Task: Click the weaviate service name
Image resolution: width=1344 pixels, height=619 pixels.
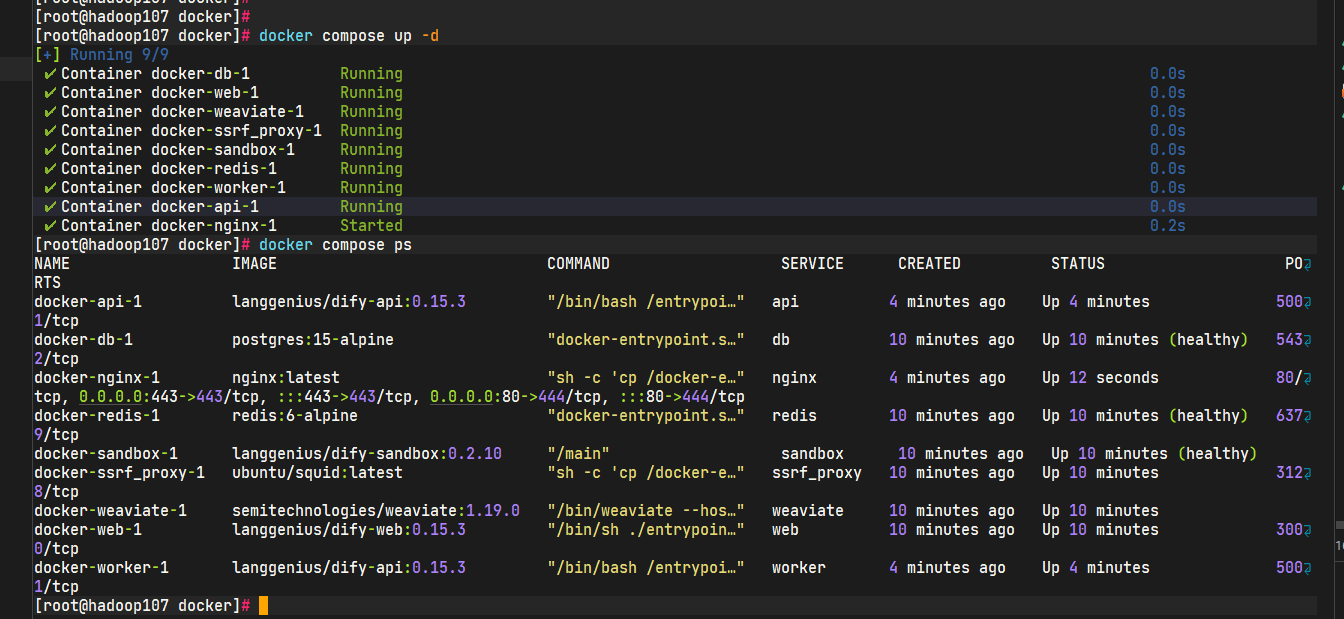Action: pos(808,511)
